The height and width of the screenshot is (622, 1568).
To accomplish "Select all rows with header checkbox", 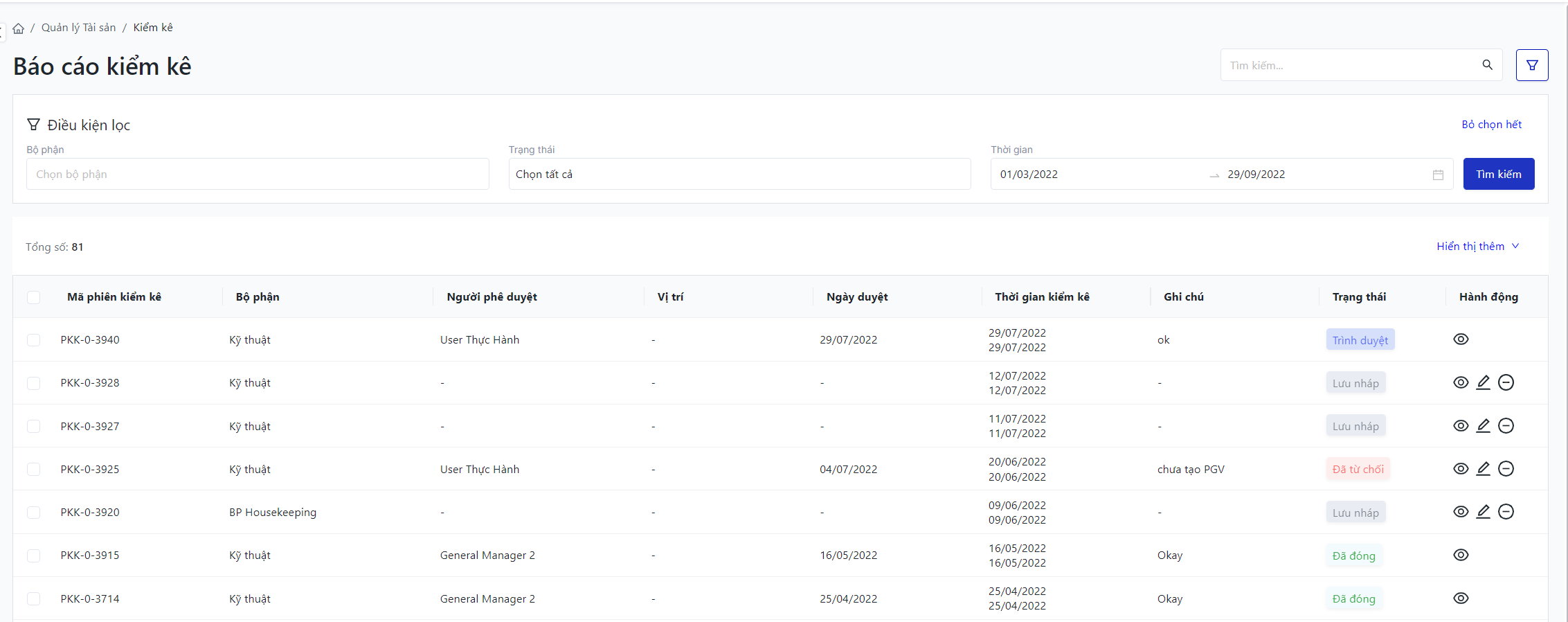I will (x=33, y=297).
